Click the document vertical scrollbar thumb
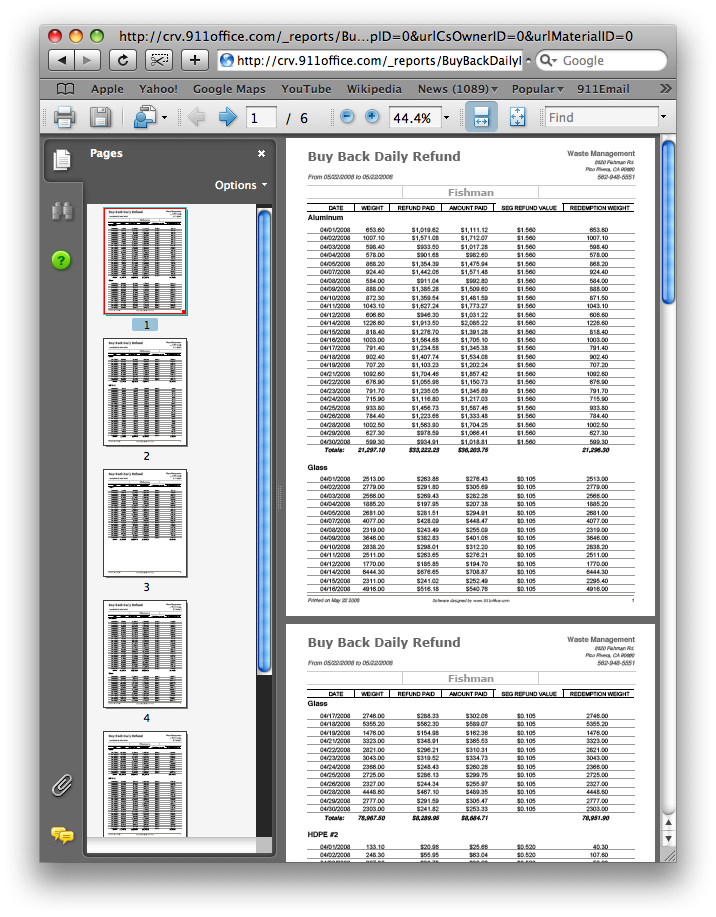716x917 pixels. pyautogui.click(x=667, y=222)
